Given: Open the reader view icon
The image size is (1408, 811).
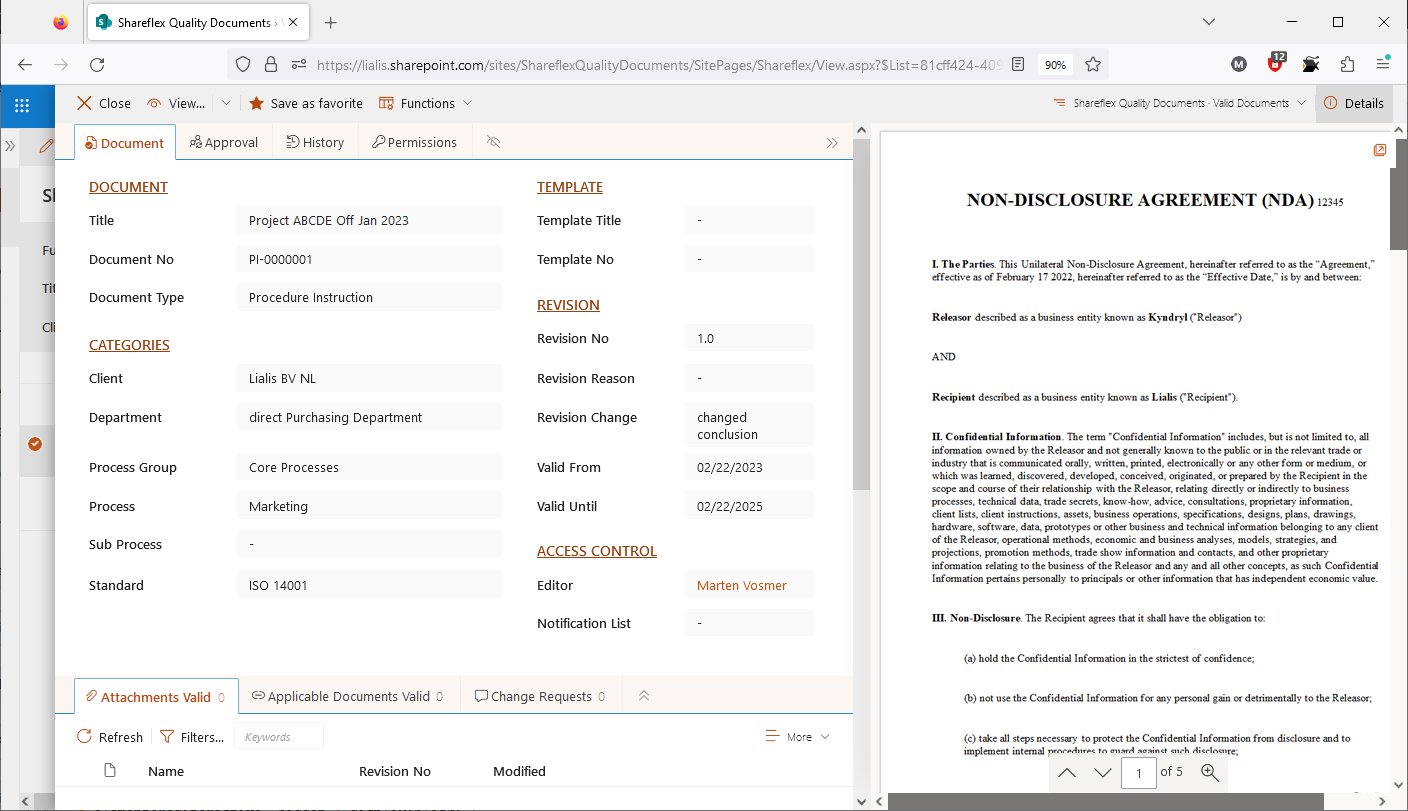Looking at the screenshot, I should (1018, 64).
